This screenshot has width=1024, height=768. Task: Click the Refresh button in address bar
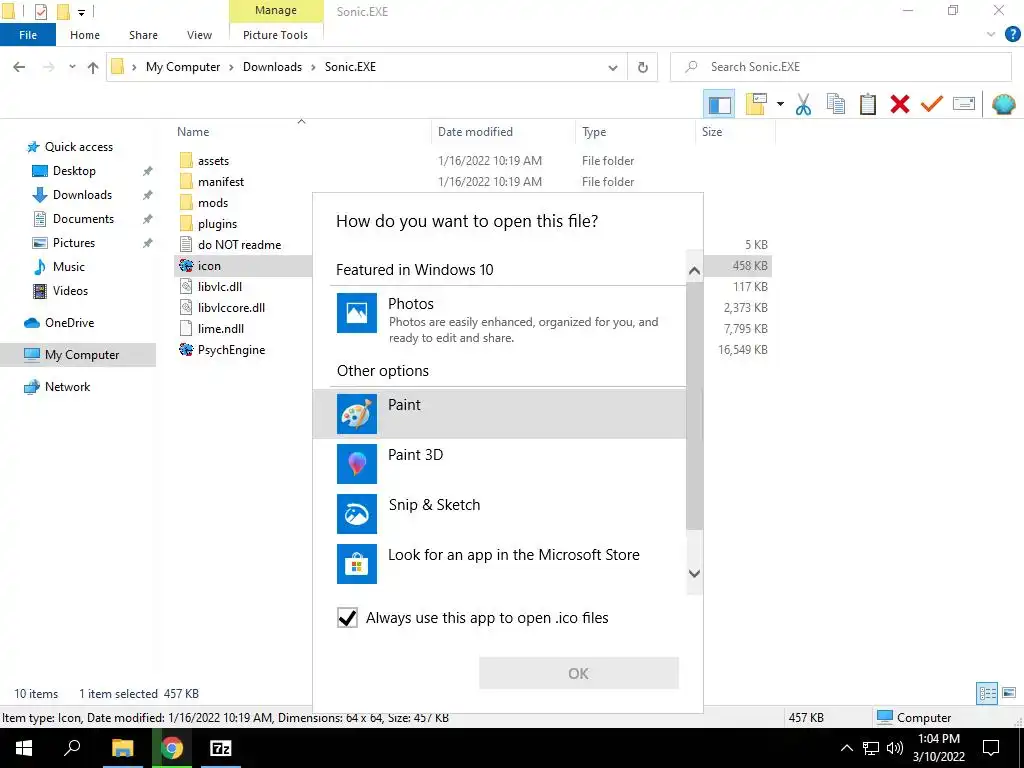tap(643, 67)
